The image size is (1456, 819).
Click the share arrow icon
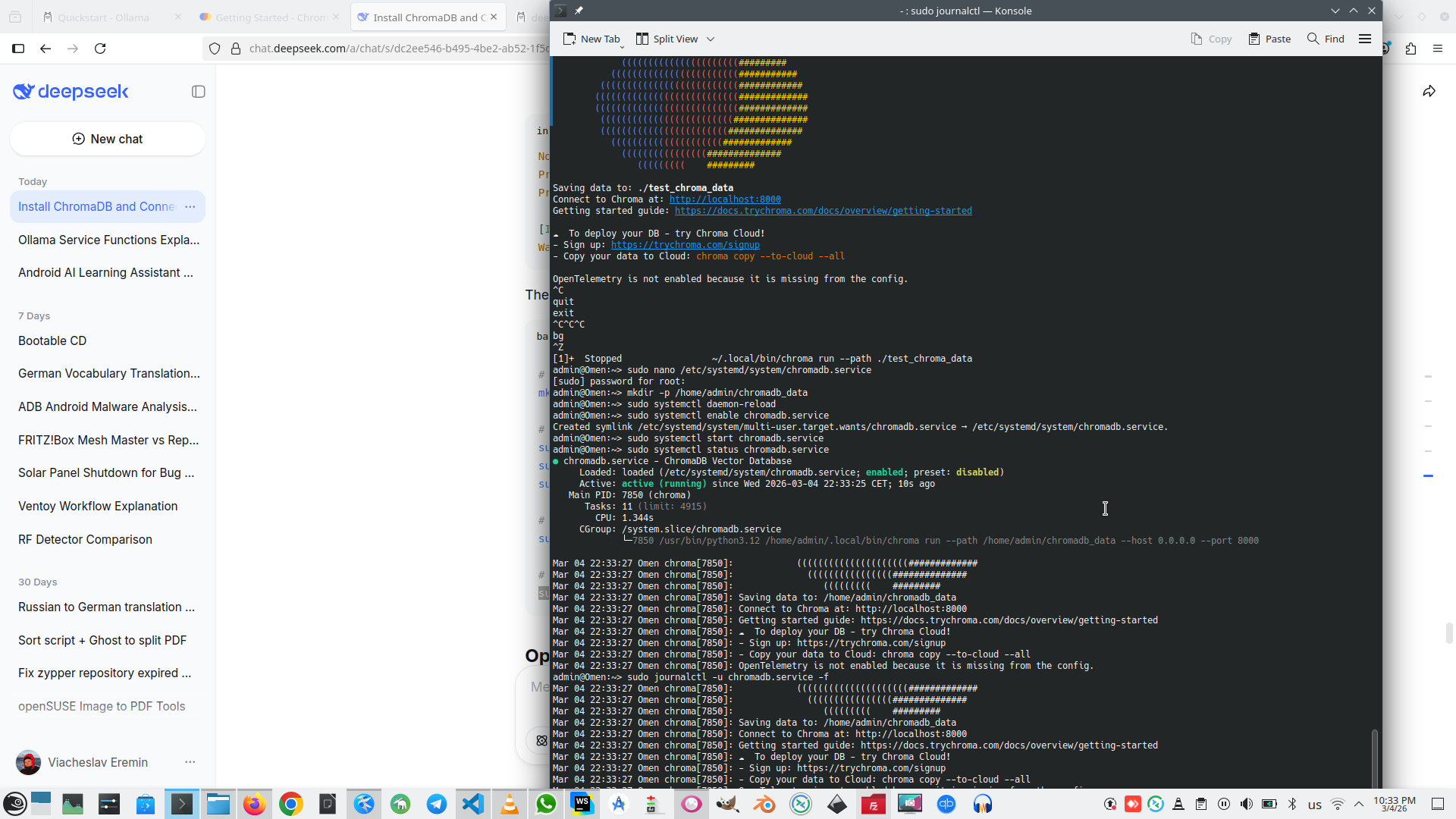click(1429, 92)
